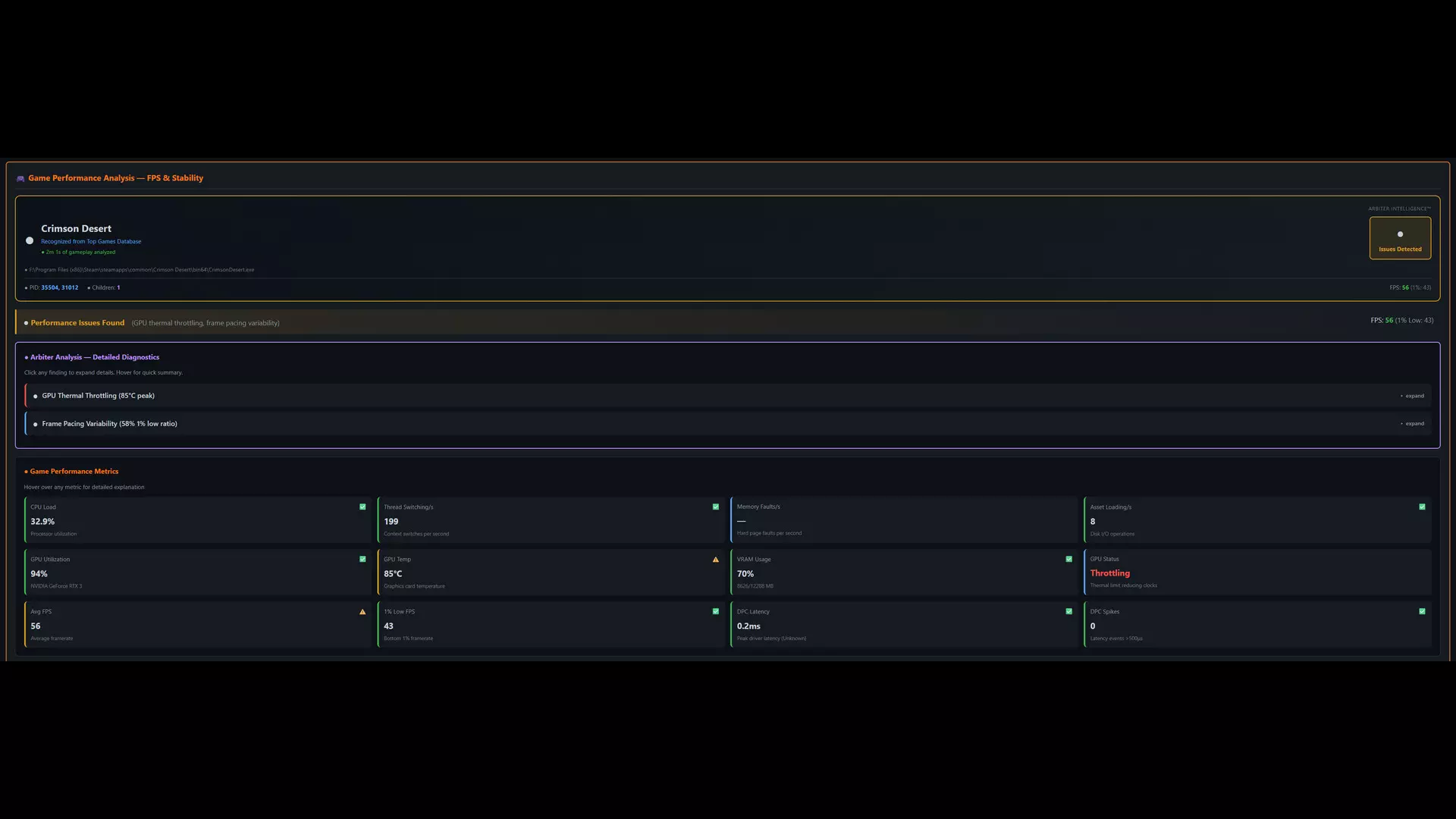Click the FPS readout inside the game card
Image resolution: width=1456 pixels, height=819 pixels.
click(1410, 287)
